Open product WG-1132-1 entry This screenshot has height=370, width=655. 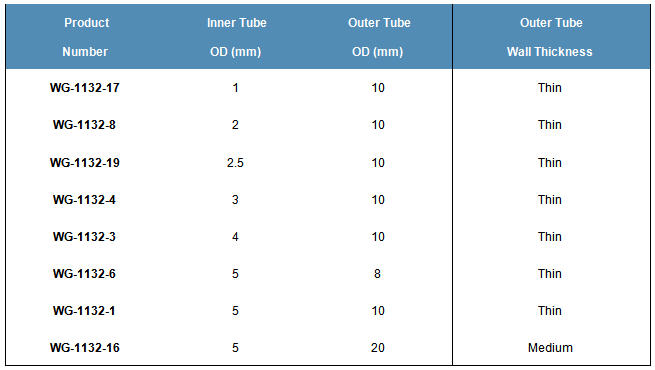84,311
